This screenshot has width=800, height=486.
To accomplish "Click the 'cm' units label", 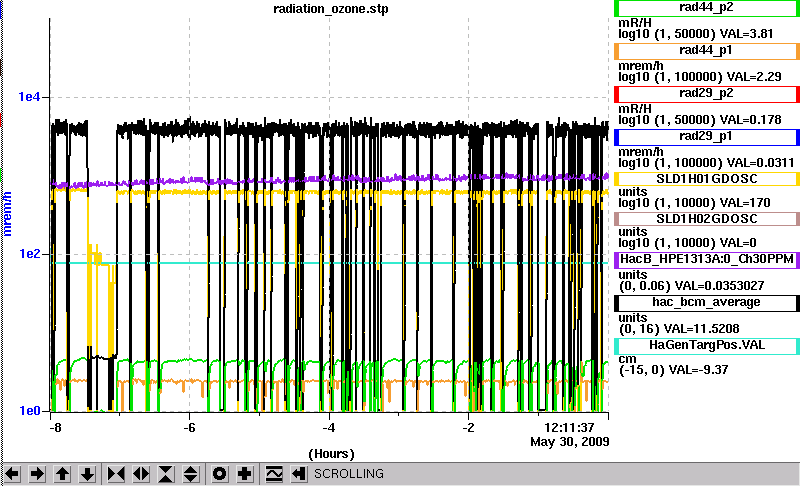I will (x=627, y=359).
